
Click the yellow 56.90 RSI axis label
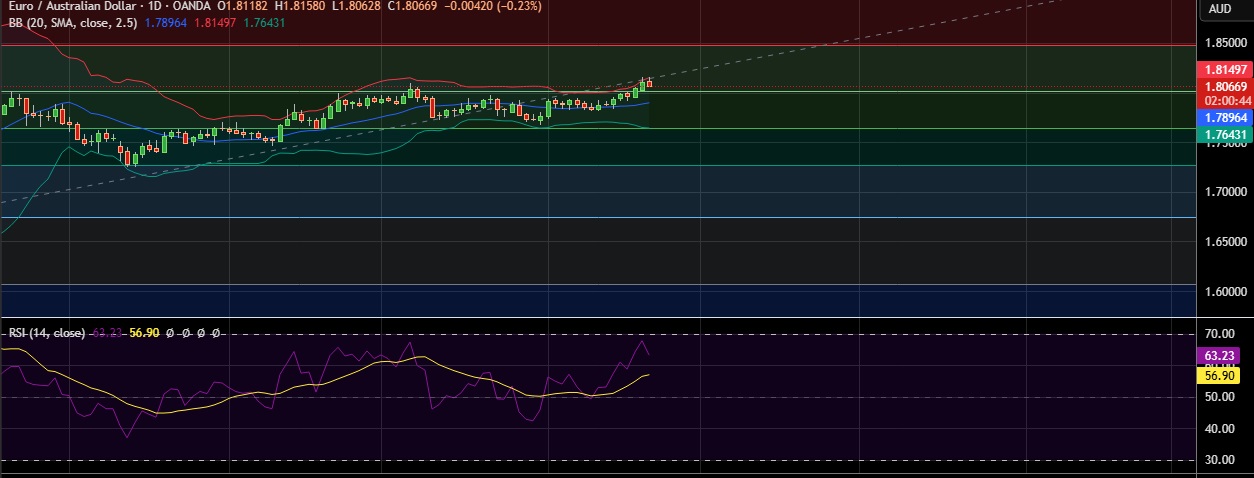pos(1219,375)
